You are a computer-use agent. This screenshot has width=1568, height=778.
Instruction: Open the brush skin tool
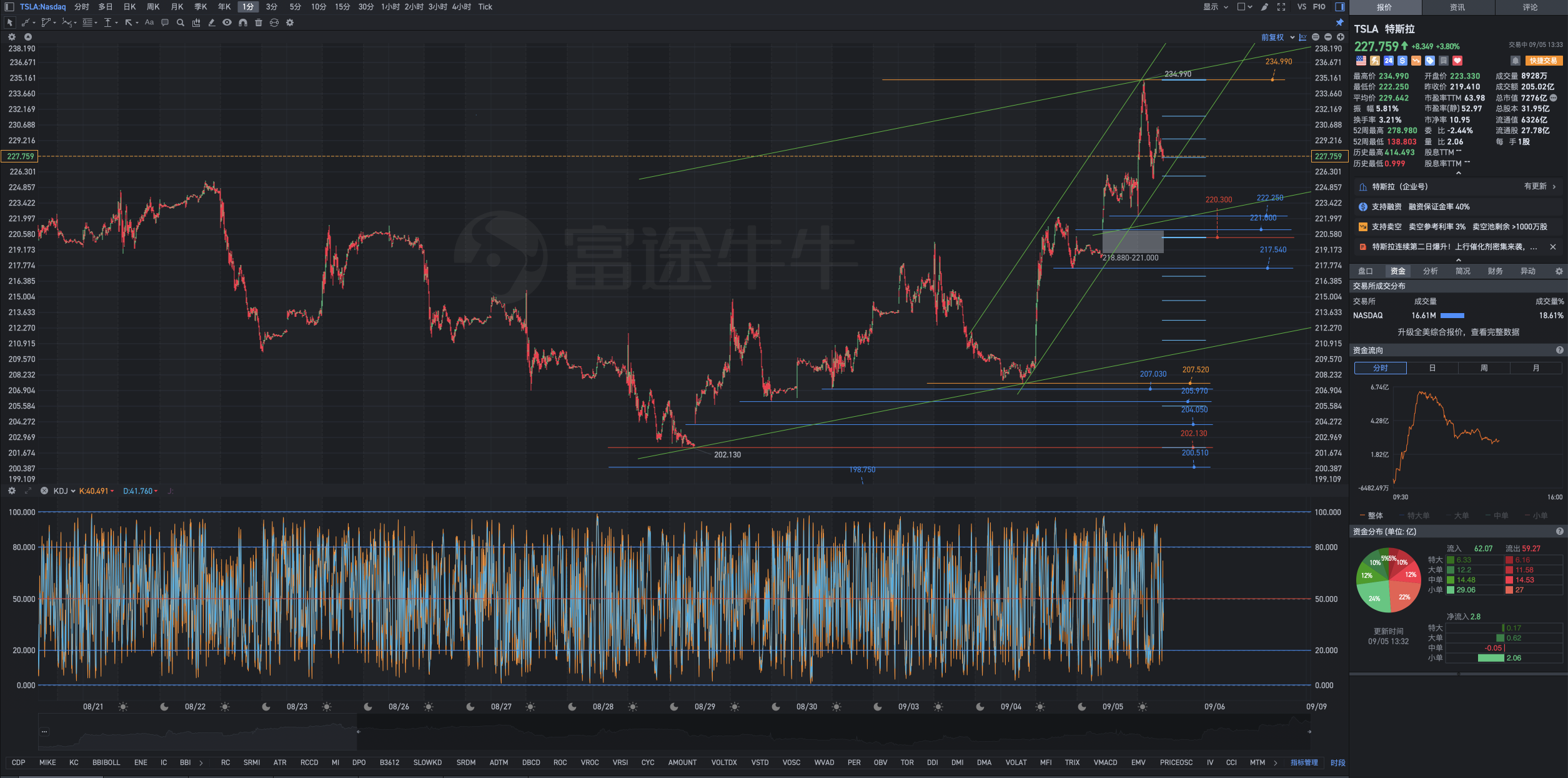click(1264, 7)
